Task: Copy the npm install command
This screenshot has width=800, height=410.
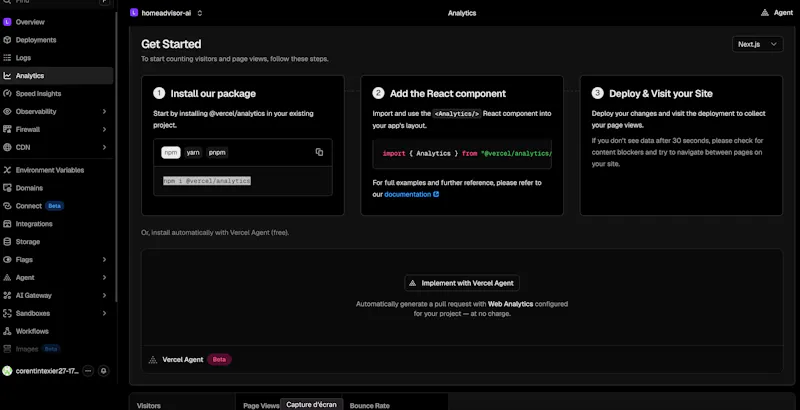Action: (319, 152)
